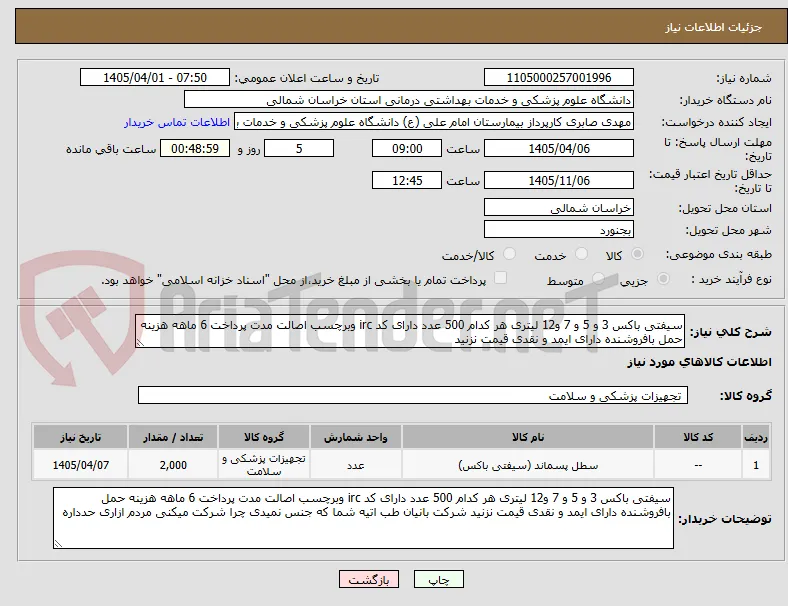The height and width of the screenshot is (606, 788).
Task: Click the کد کالا column header
Action: pos(698,437)
